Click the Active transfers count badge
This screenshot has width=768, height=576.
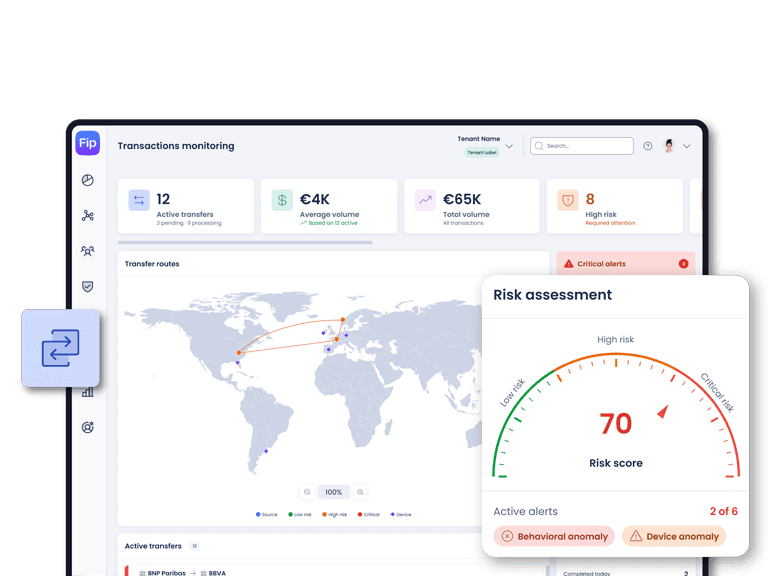coord(194,546)
